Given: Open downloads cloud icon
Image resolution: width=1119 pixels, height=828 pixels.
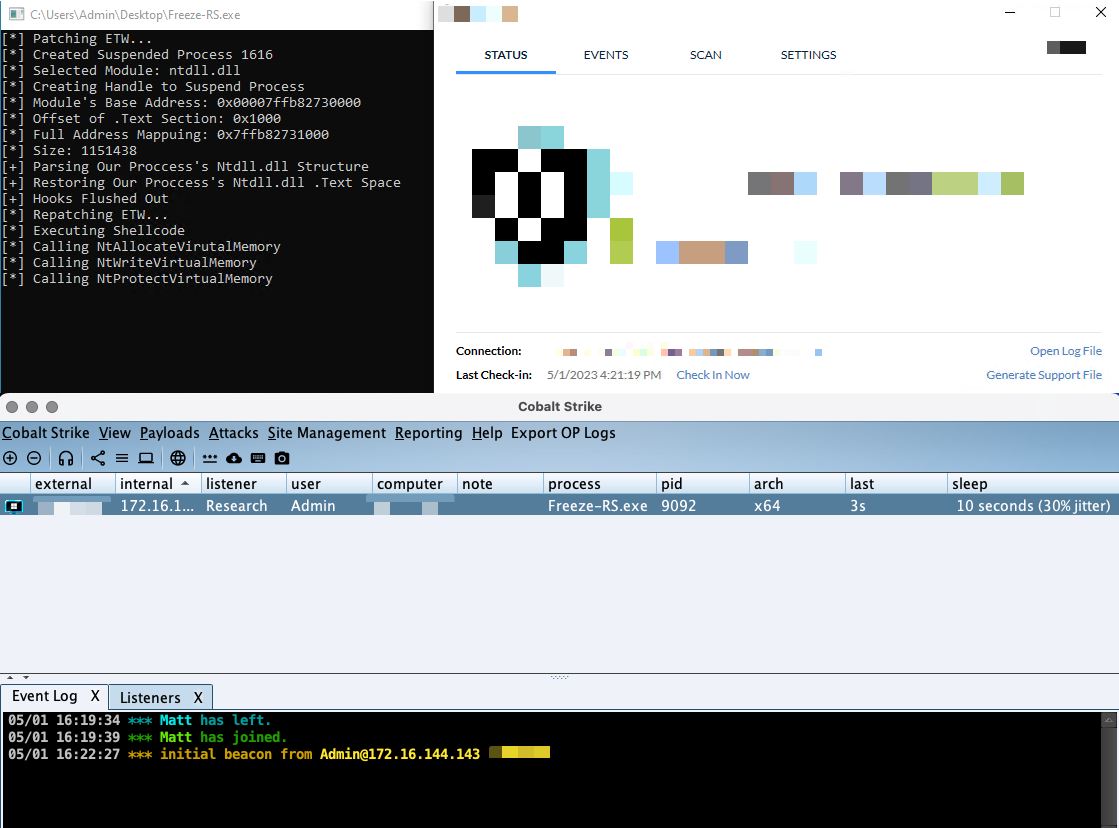Looking at the screenshot, I should click(x=234, y=458).
